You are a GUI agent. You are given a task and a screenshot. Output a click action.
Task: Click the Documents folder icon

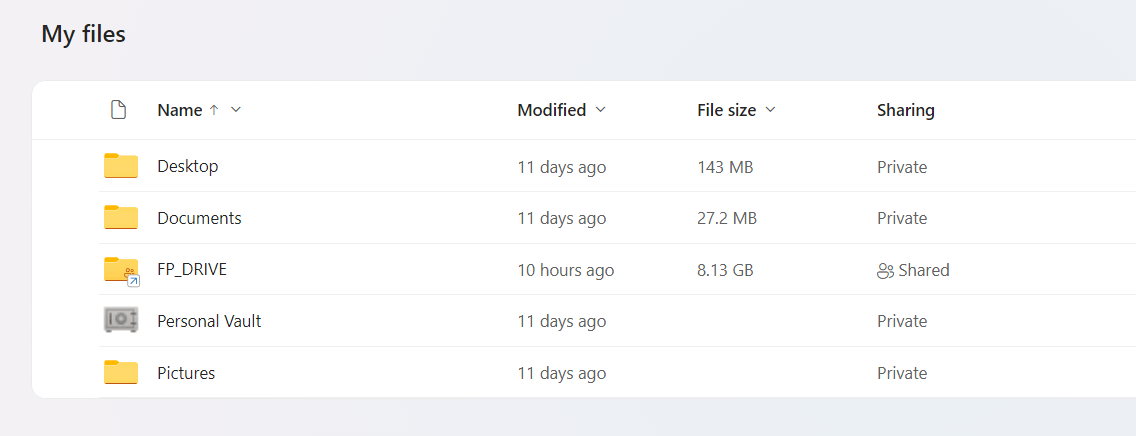121,217
